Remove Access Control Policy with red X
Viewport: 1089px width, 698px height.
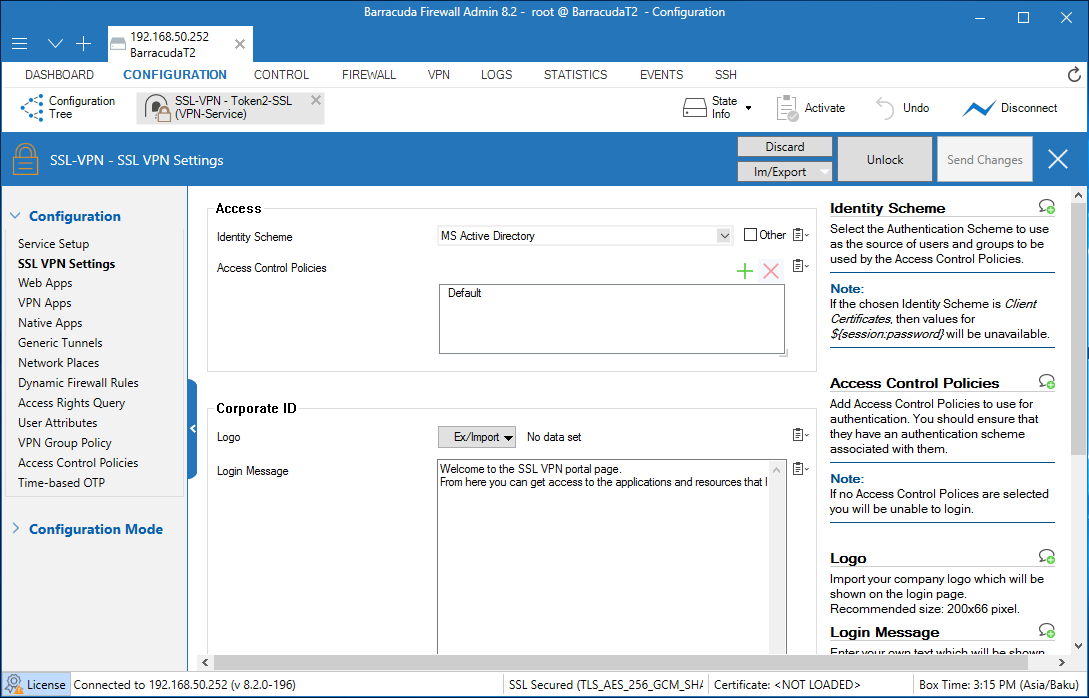pos(771,271)
